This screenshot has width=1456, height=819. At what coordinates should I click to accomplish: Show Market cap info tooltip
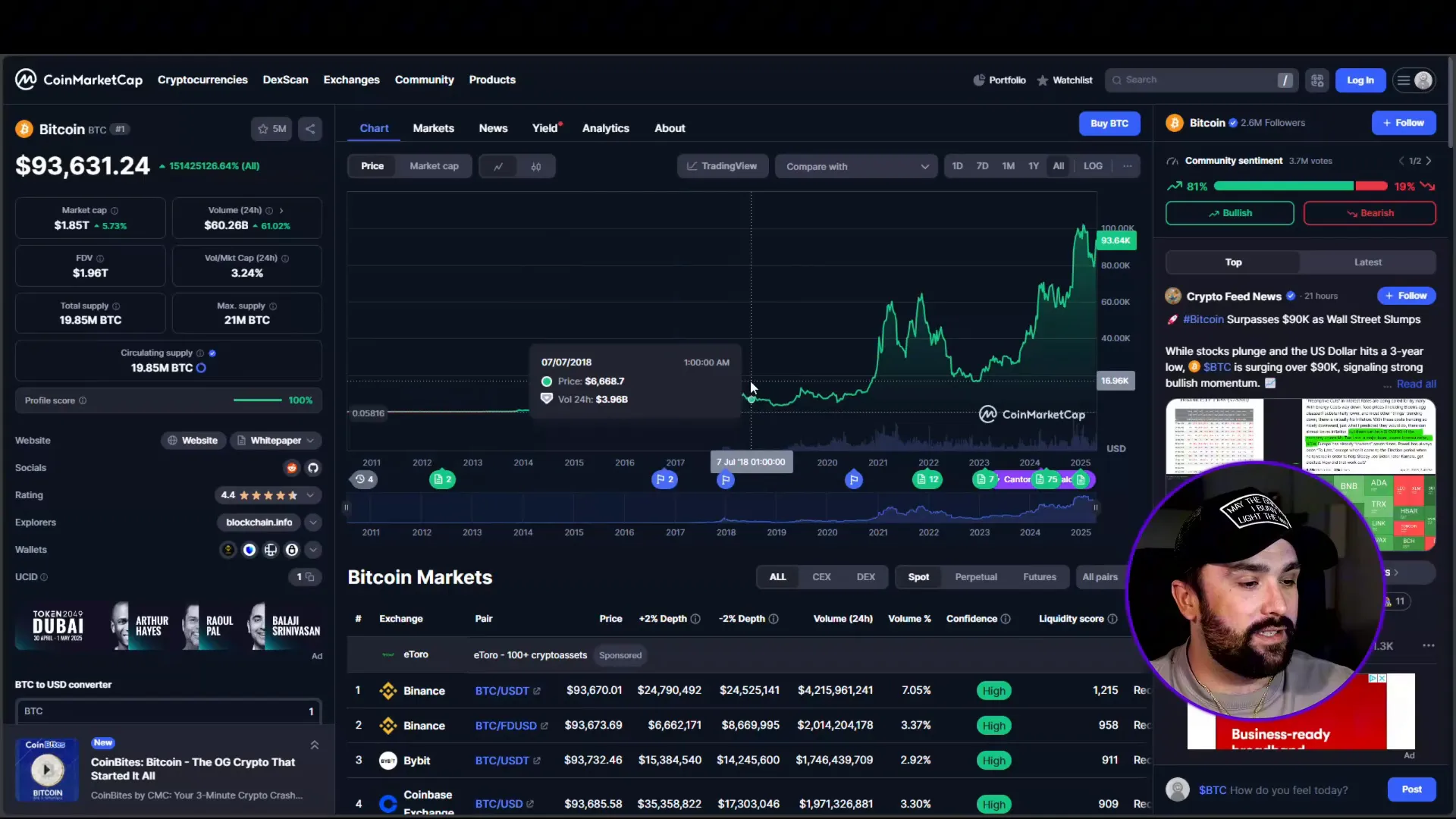tap(115, 211)
